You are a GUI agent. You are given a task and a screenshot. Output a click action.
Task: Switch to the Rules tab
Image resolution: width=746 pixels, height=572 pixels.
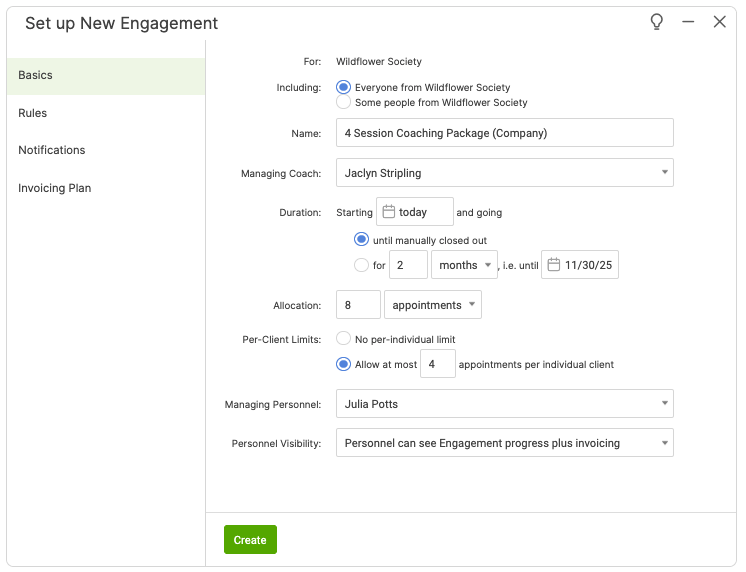(33, 113)
